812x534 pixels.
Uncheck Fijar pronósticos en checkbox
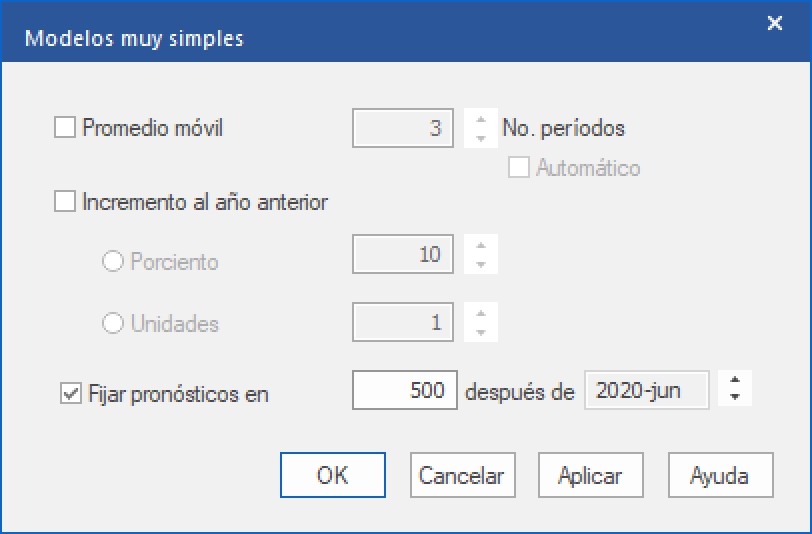tap(71, 393)
